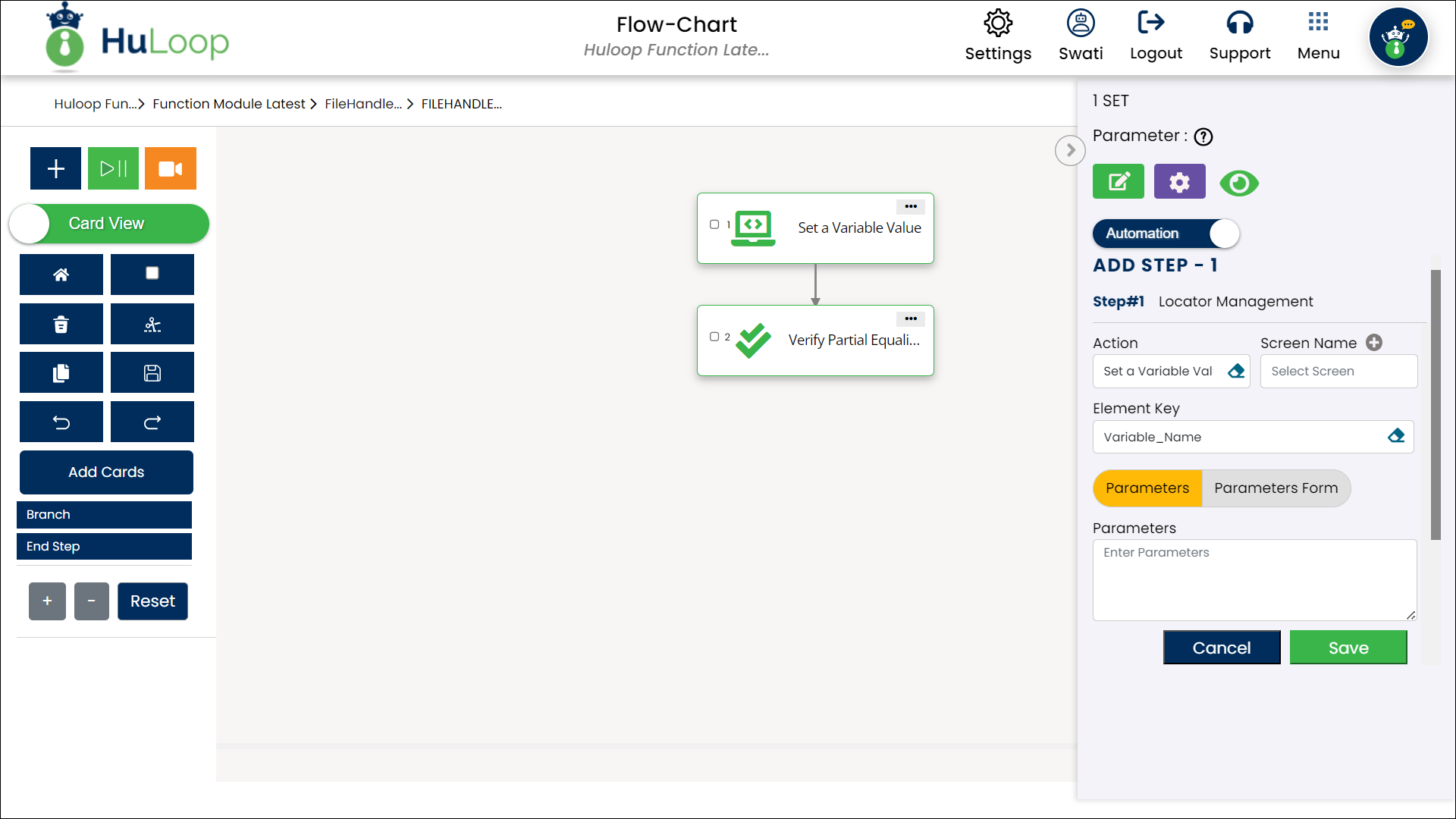Open the Menu grid icon
1456x819 pixels.
pyautogui.click(x=1318, y=21)
